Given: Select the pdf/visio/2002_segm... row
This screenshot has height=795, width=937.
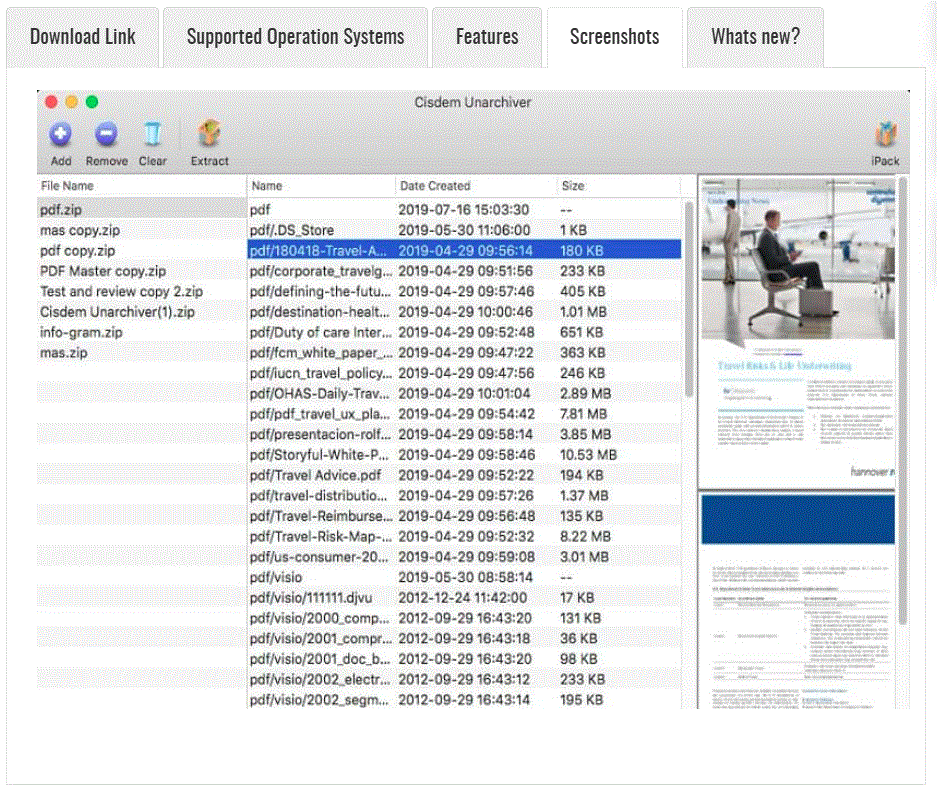Looking at the screenshot, I should point(464,699).
